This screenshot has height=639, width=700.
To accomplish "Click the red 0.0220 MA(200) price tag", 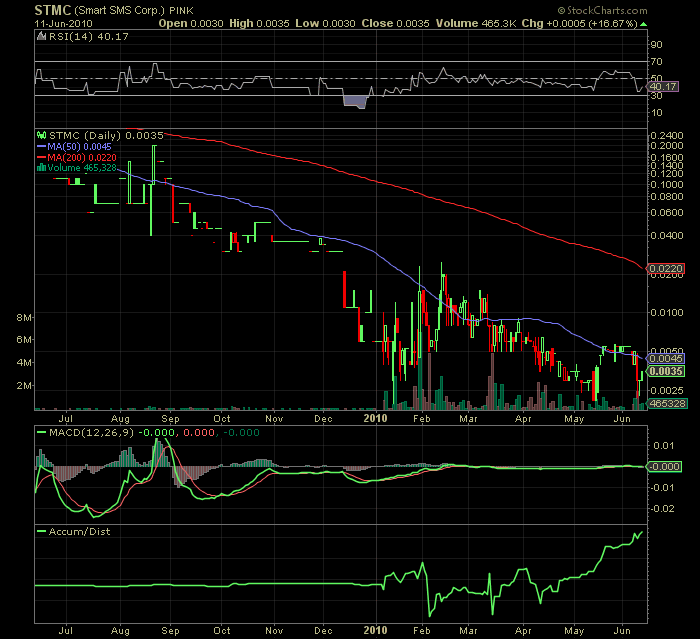I will pyautogui.click(x=662, y=269).
